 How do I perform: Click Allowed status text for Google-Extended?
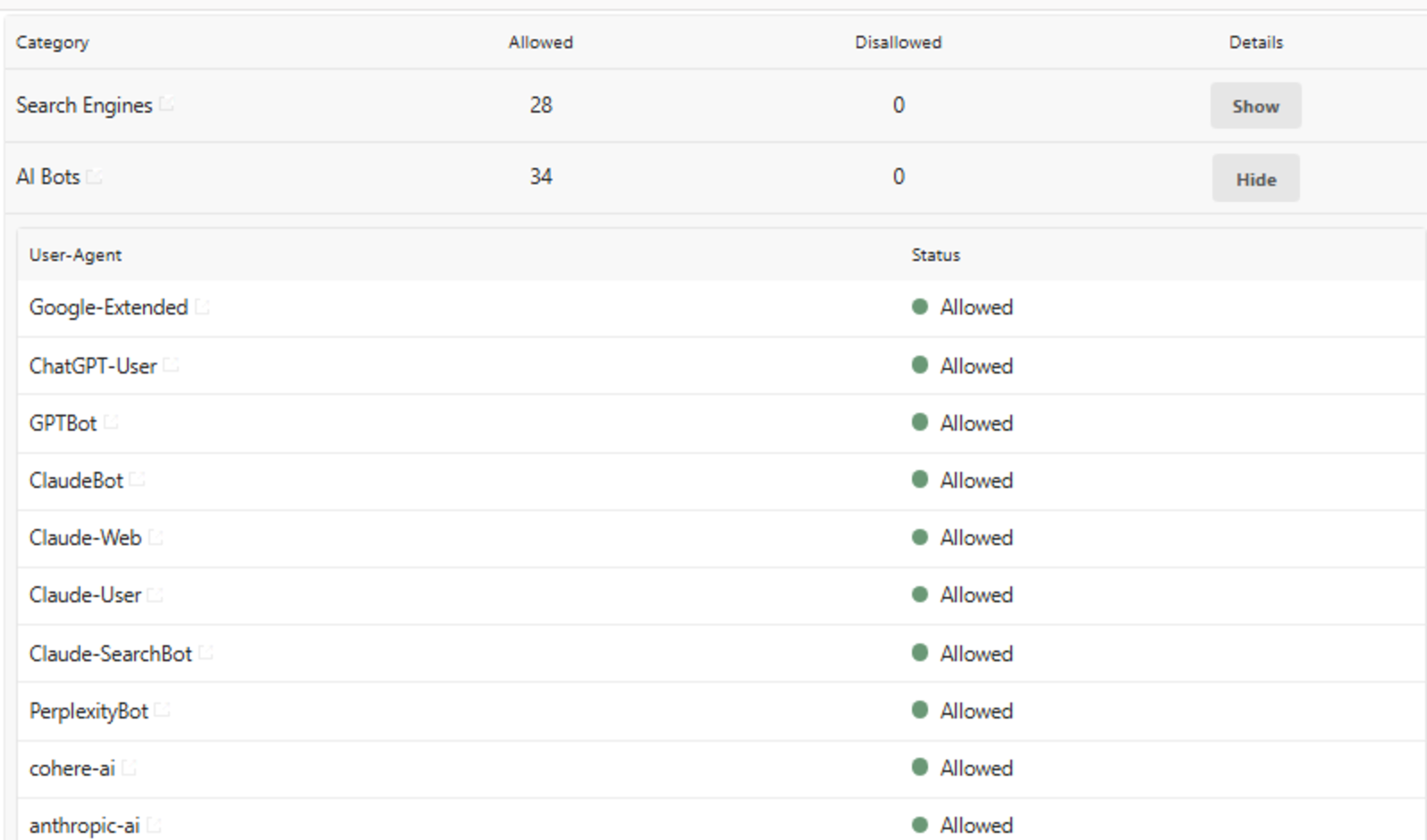pos(976,307)
